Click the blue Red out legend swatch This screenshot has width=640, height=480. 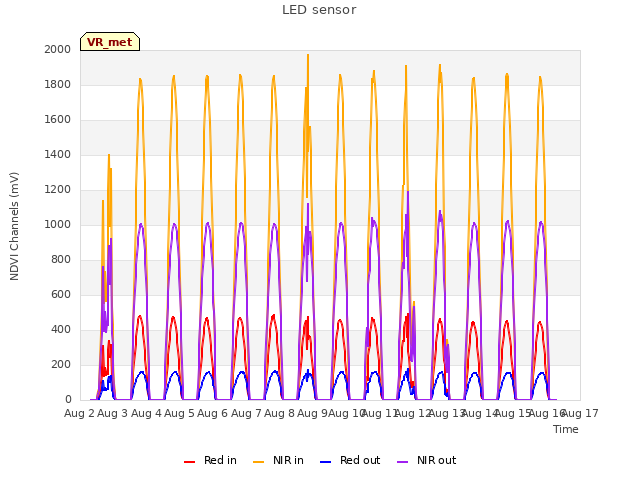coord(325,462)
